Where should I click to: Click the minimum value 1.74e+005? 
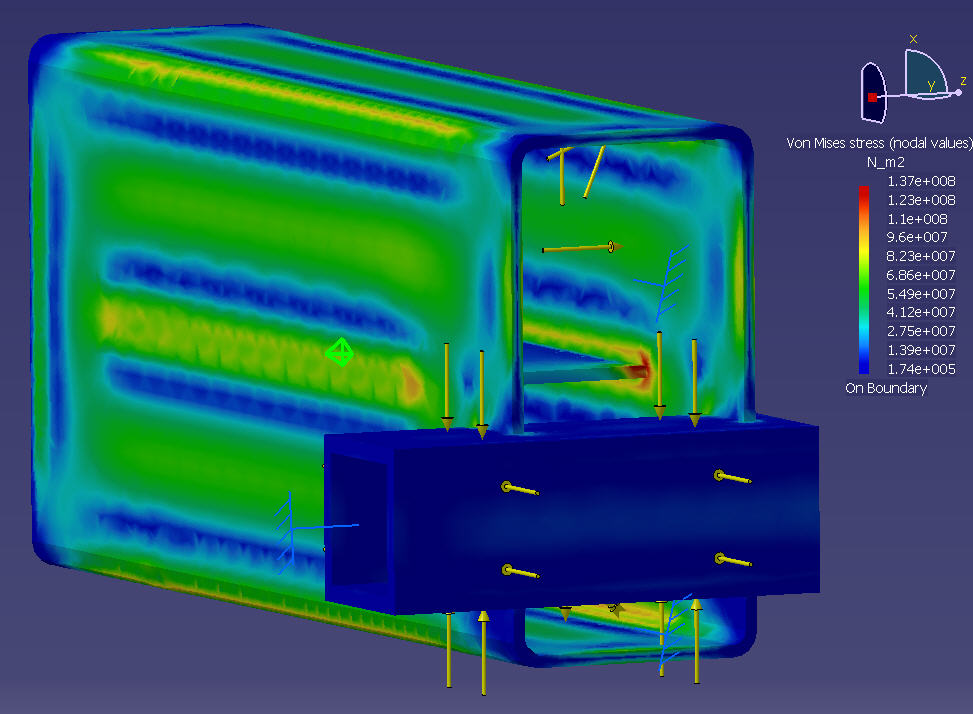coord(921,369)
